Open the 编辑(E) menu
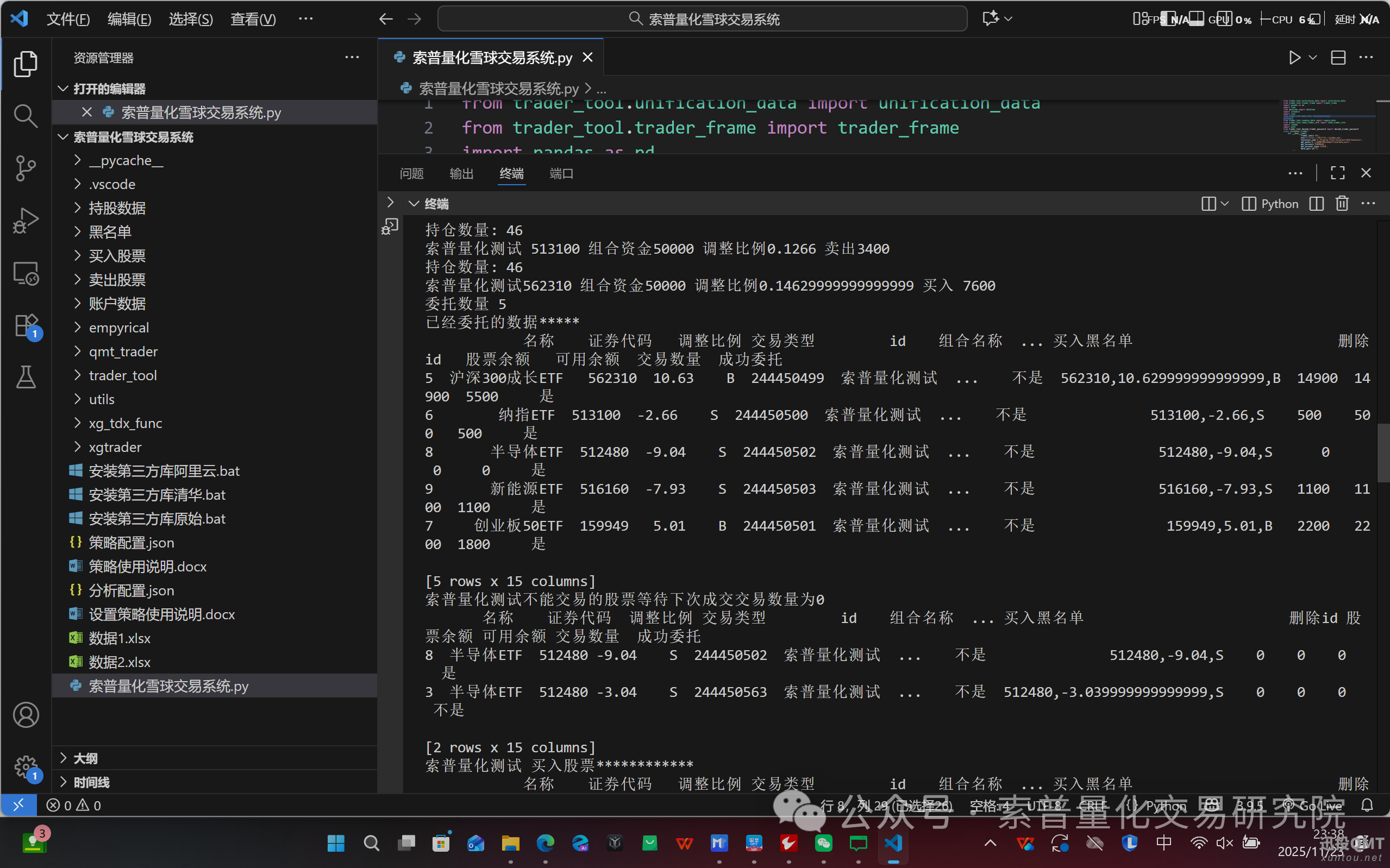1390x868 pixels. coord(129,20)
